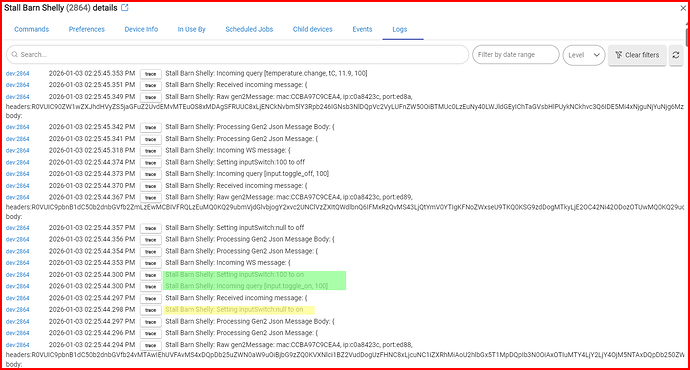Select 'Incoming query [input.toggle_off, 100]' message
The width and height of the screenshot is (690, 370).
247,174
